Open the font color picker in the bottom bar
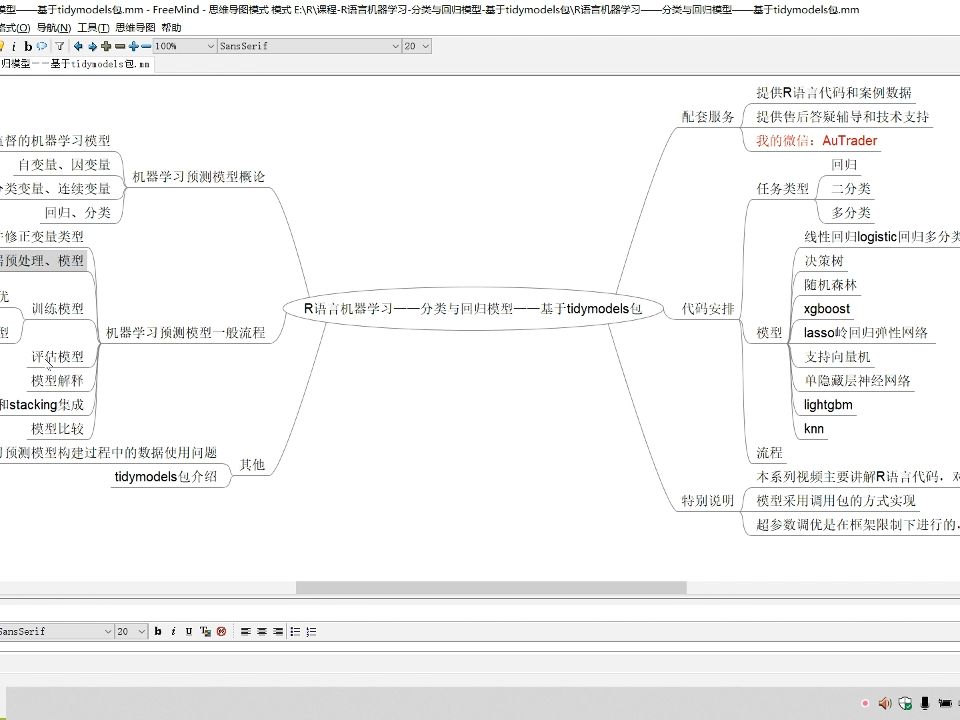This screenshot has height=720, width=960. tap(204, 631)
